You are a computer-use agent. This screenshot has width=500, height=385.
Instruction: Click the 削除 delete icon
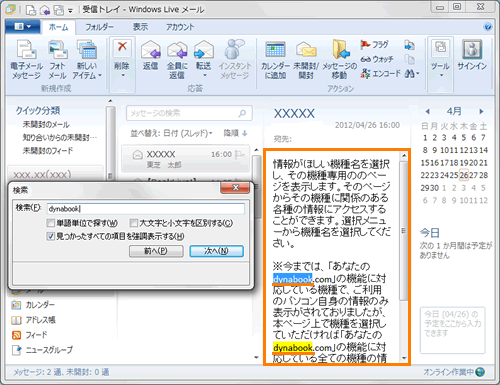pos(122,47)
